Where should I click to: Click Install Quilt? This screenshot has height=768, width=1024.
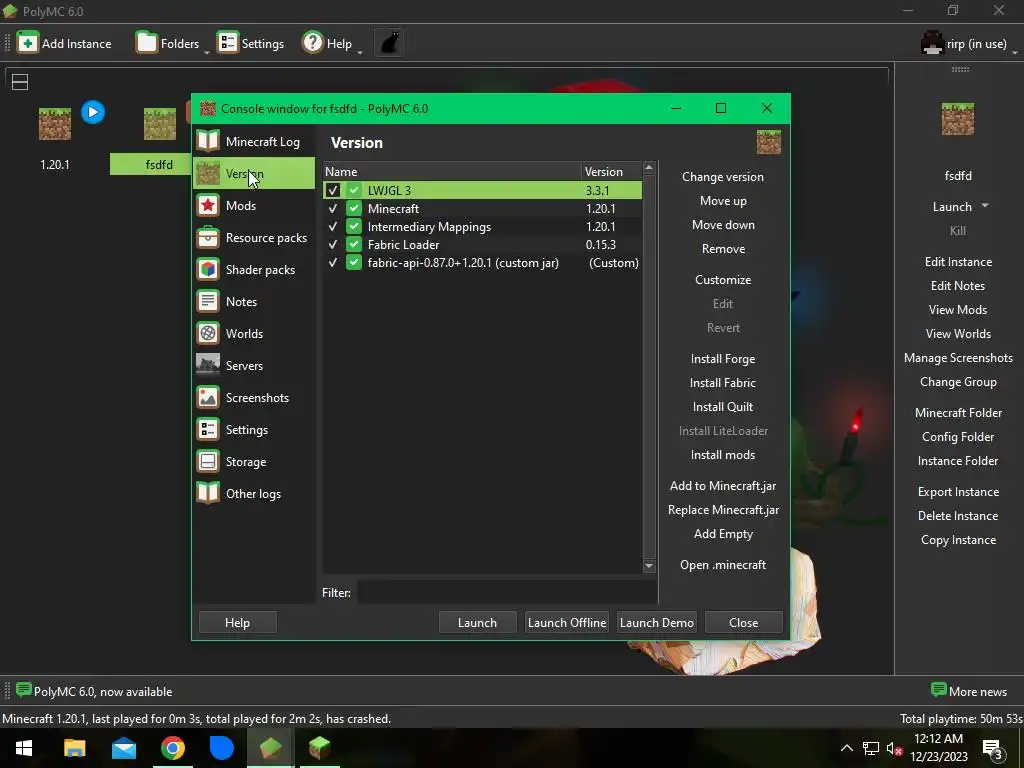[722, 407]
